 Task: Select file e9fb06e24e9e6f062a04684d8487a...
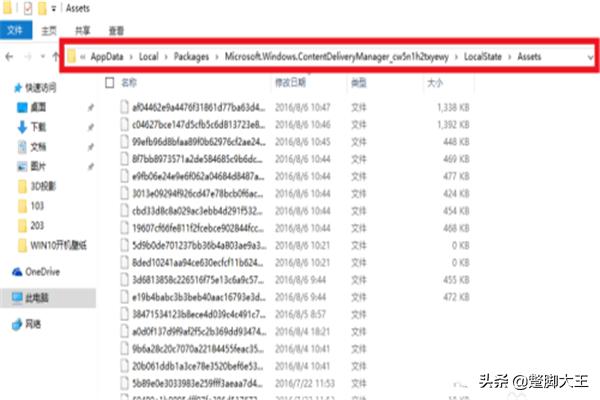click(198, 176)
